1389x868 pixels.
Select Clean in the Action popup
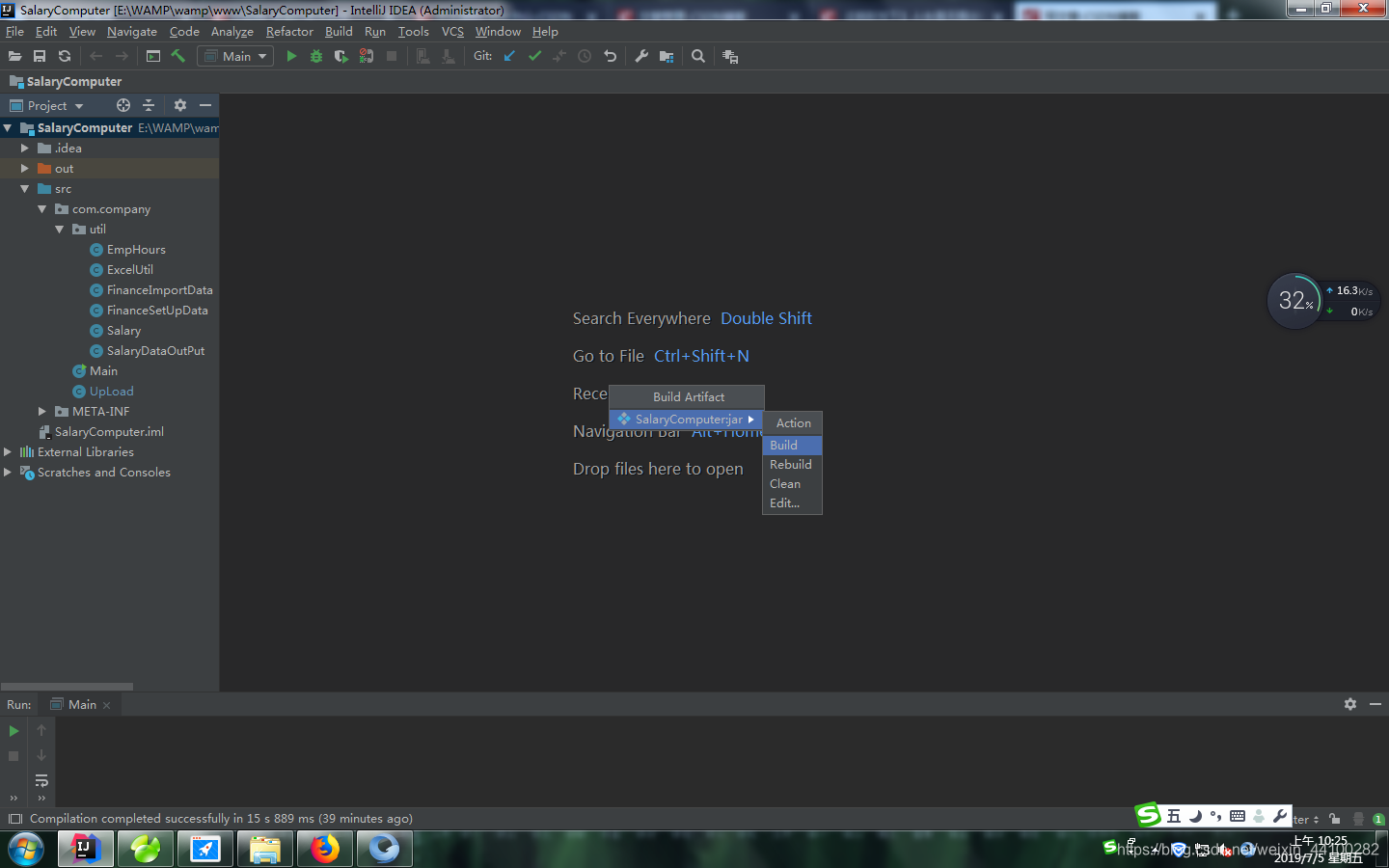tap(792, 483)
